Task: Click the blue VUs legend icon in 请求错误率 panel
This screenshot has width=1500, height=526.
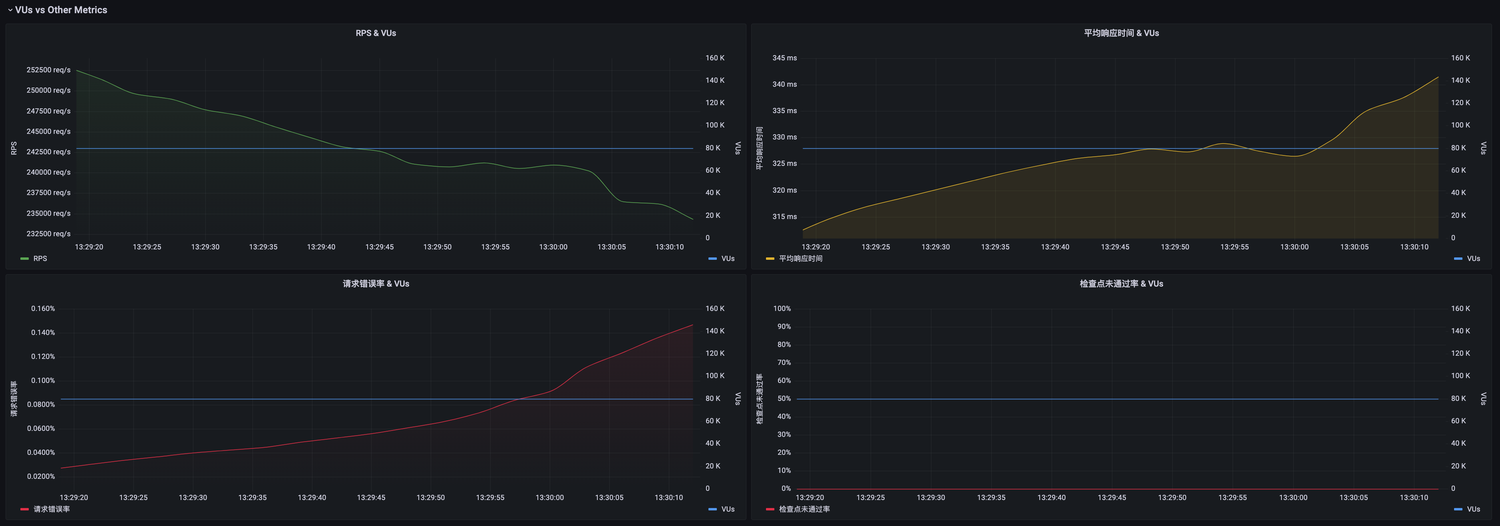Action: (x=712, y=509)
